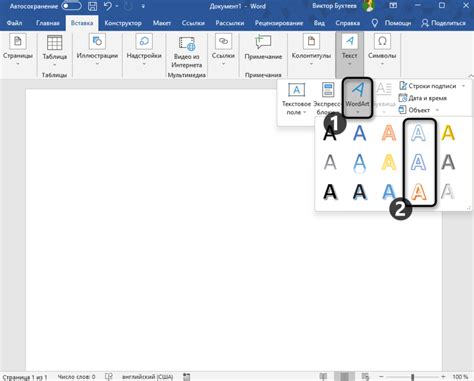
Task: Open the Справка tab
Action: [x=347, y=23]
